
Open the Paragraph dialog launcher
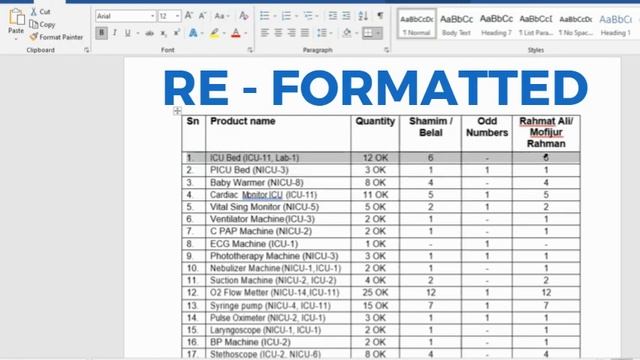coord(386,50)
